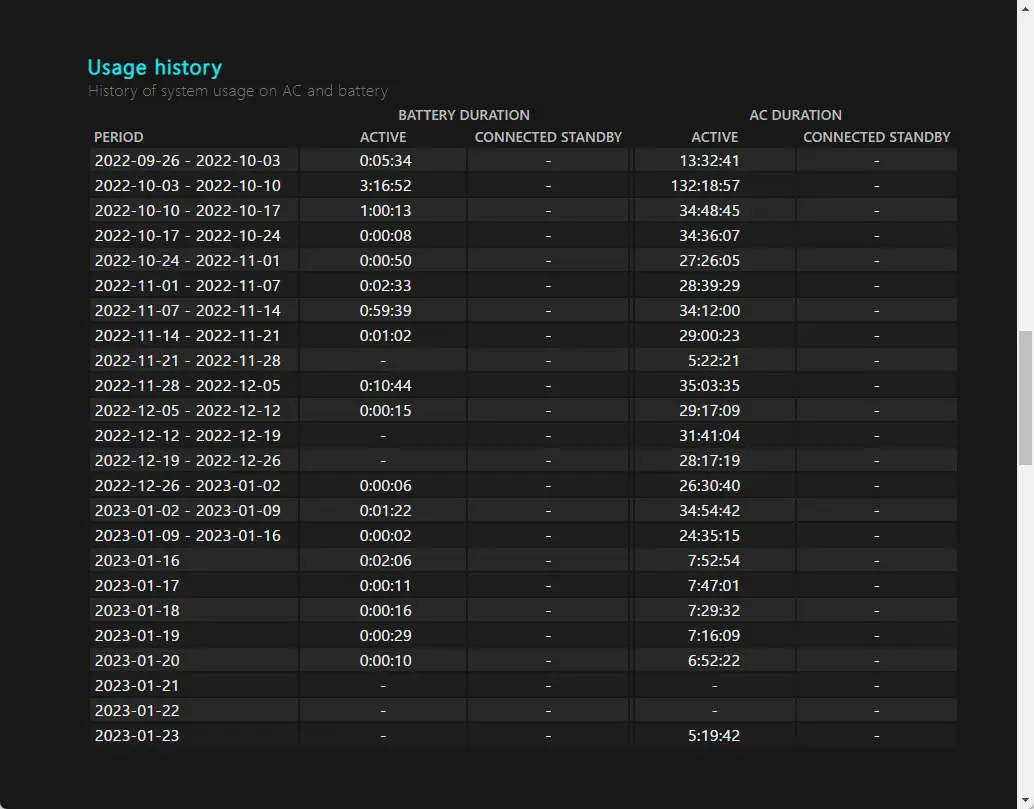
Task: Select AC active value '34:36:07'
Action: pyautogui.click(x=710, y=236)
